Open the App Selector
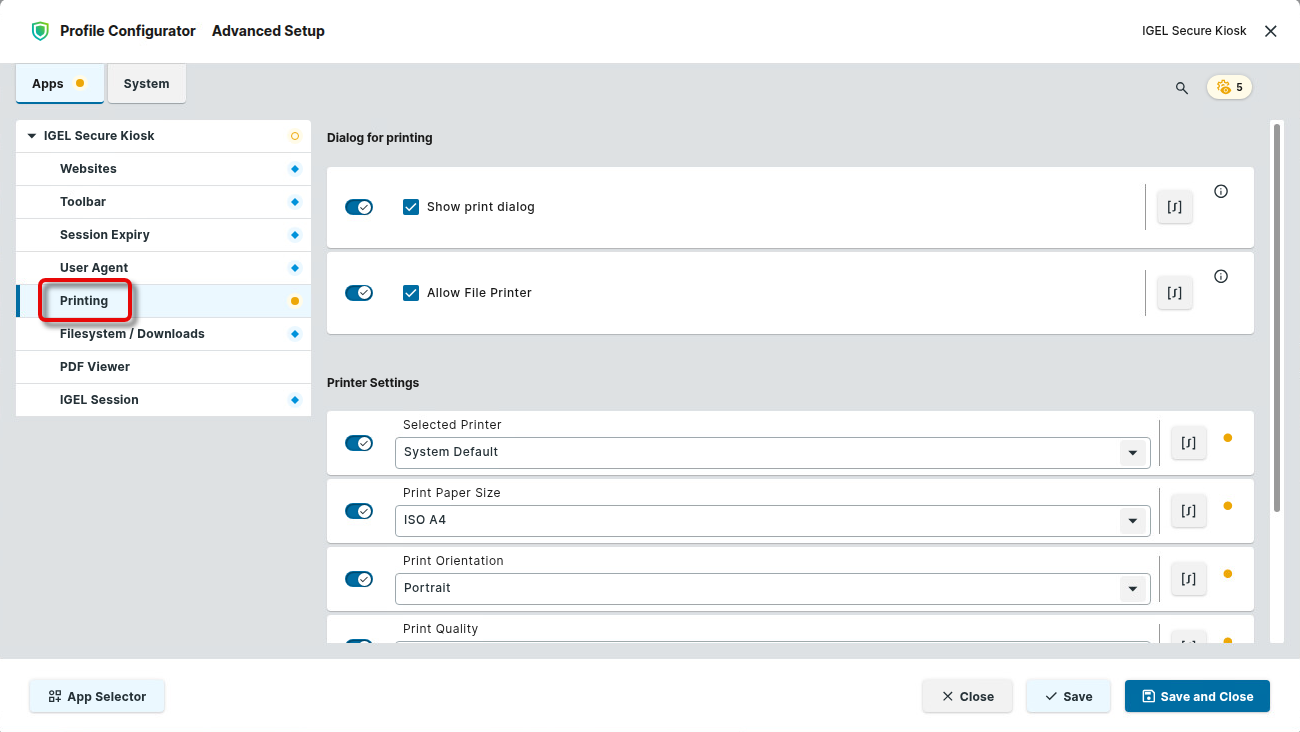Screen dimensions: 1300x732 [97, 697]
